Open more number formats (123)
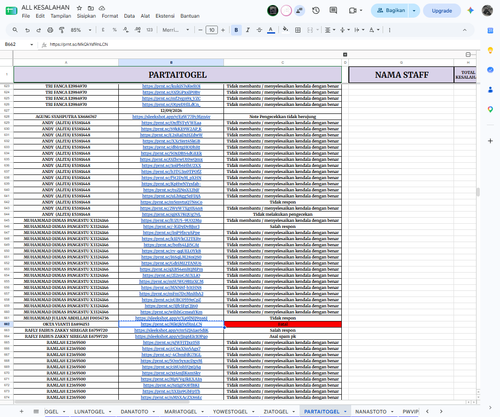 [149, 30]
